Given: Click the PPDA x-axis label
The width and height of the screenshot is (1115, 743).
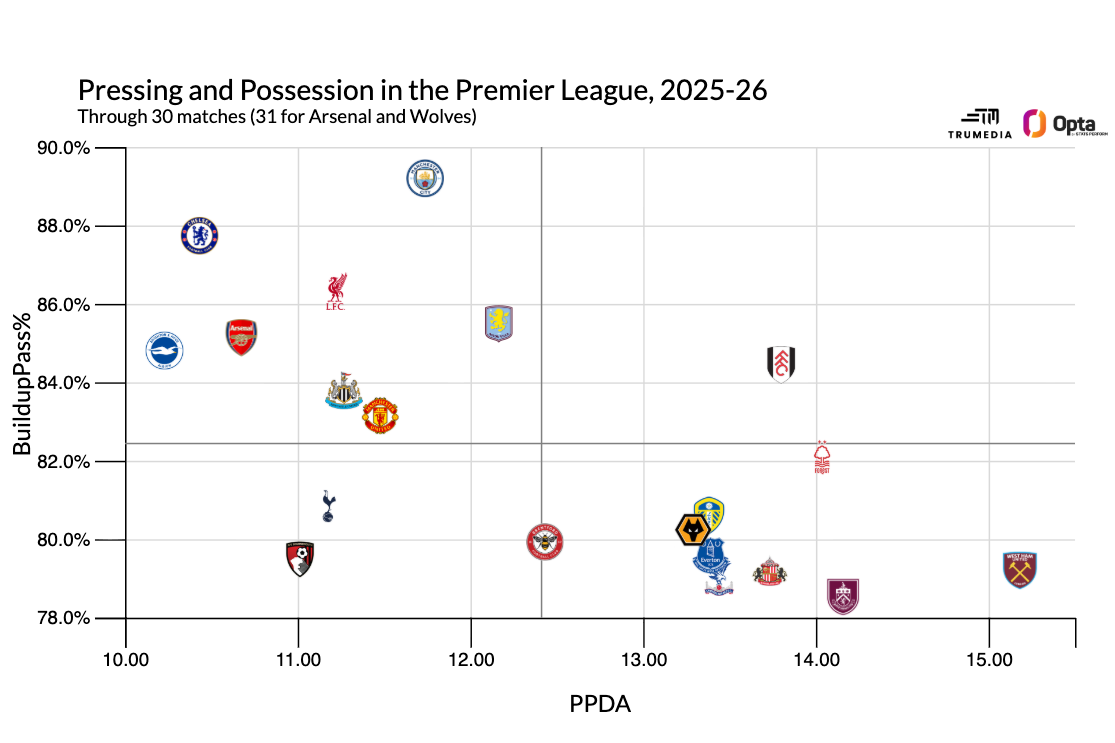Looking at the screenshot, I should 600,704.
